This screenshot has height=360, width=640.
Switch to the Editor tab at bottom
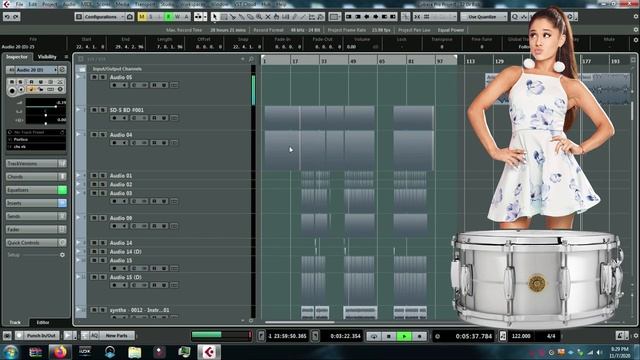click(x=43, y=322)
